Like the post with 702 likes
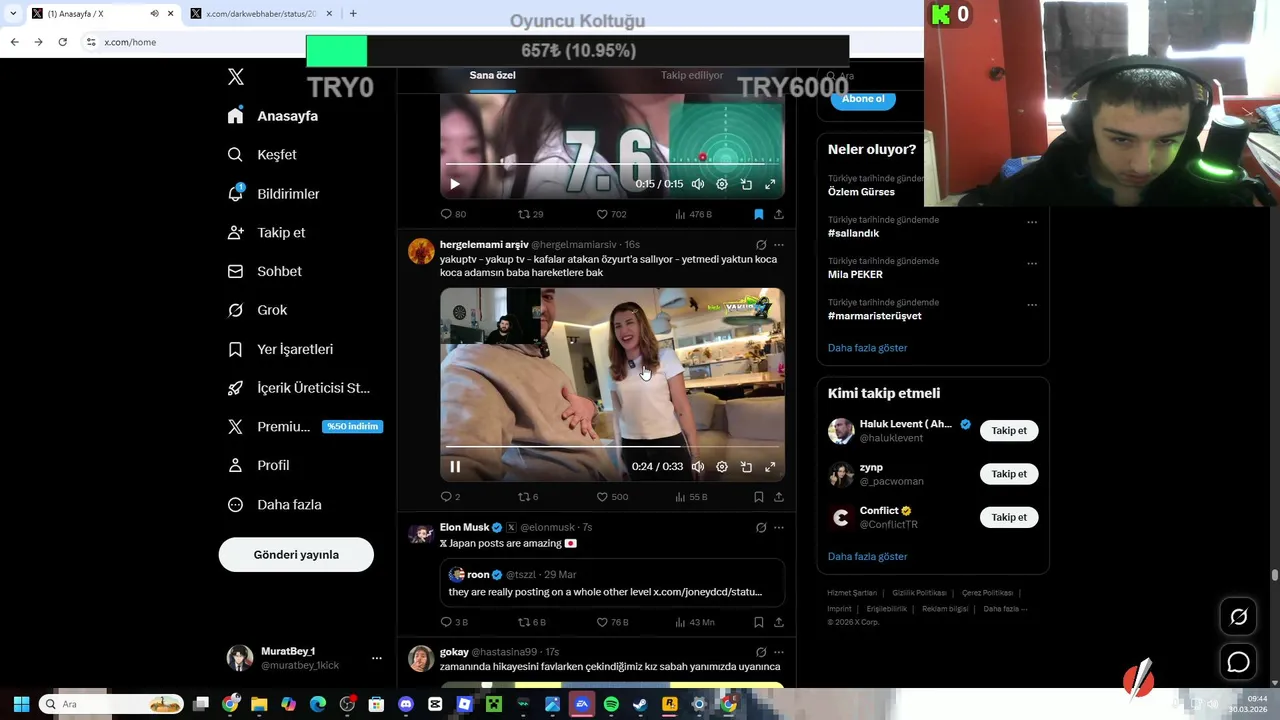The width and height of the screenshot is (1280, 720). (611, 214)
